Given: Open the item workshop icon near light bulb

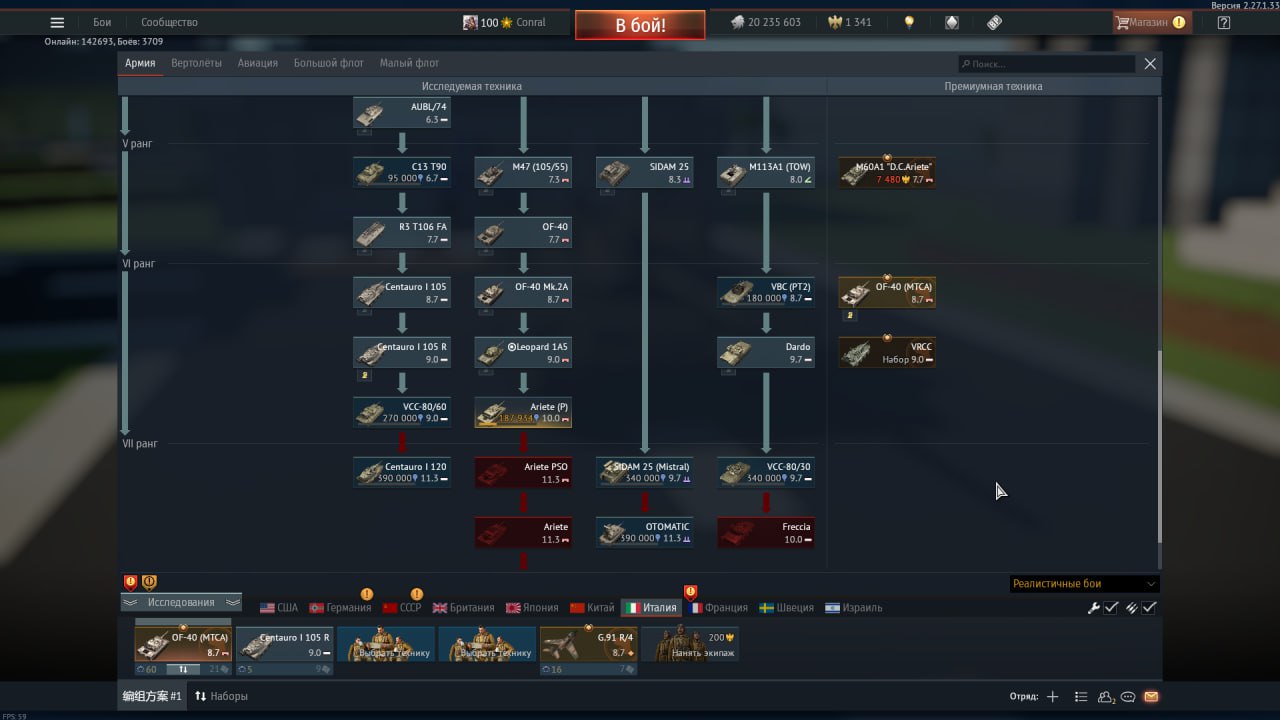Looking at the screenshot, I should 952,22.
